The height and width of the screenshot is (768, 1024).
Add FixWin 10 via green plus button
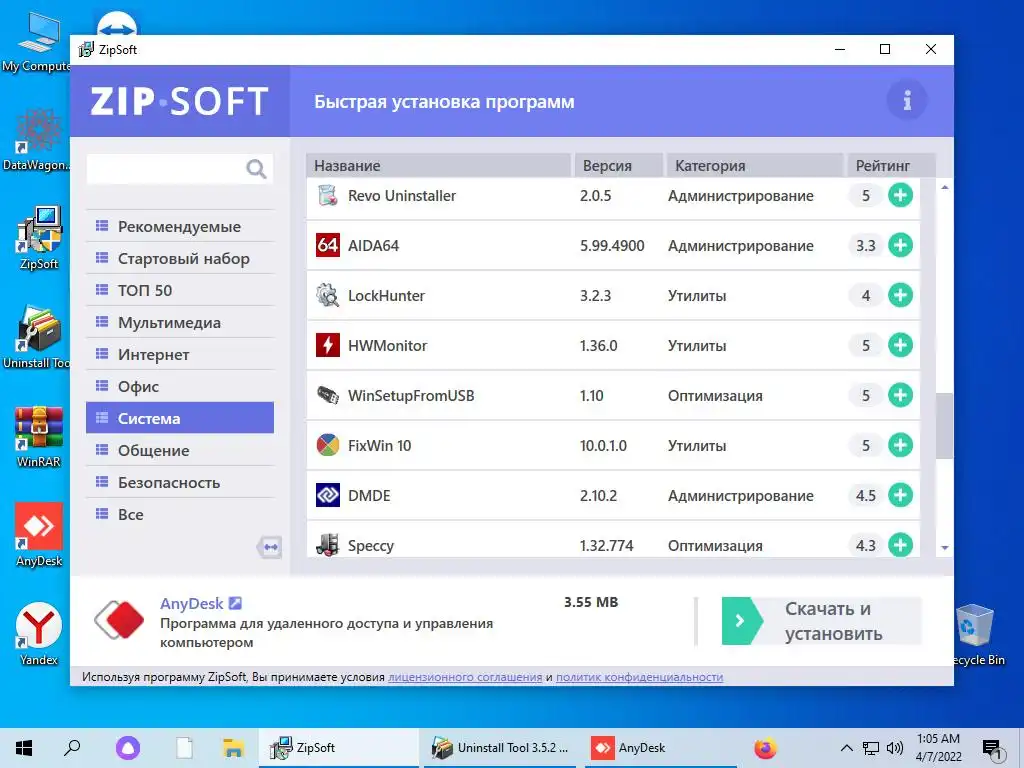click(x=900, y=445)
